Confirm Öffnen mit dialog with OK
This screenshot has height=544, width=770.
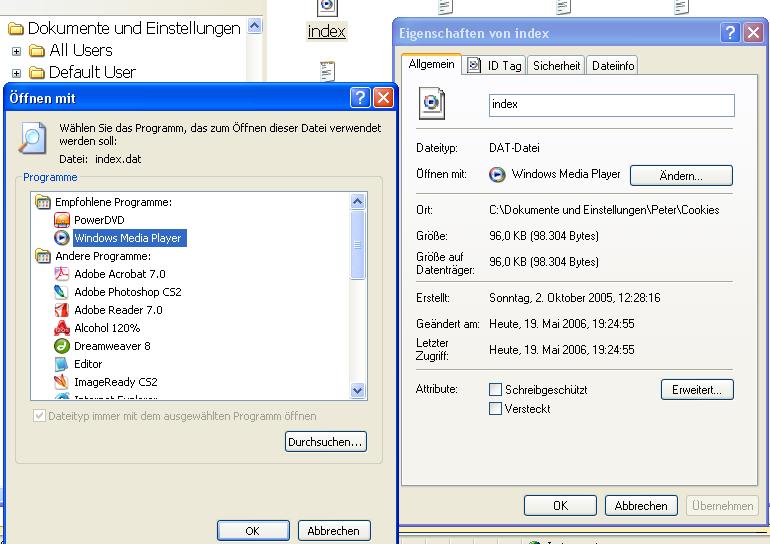click(x=253, y=531)
